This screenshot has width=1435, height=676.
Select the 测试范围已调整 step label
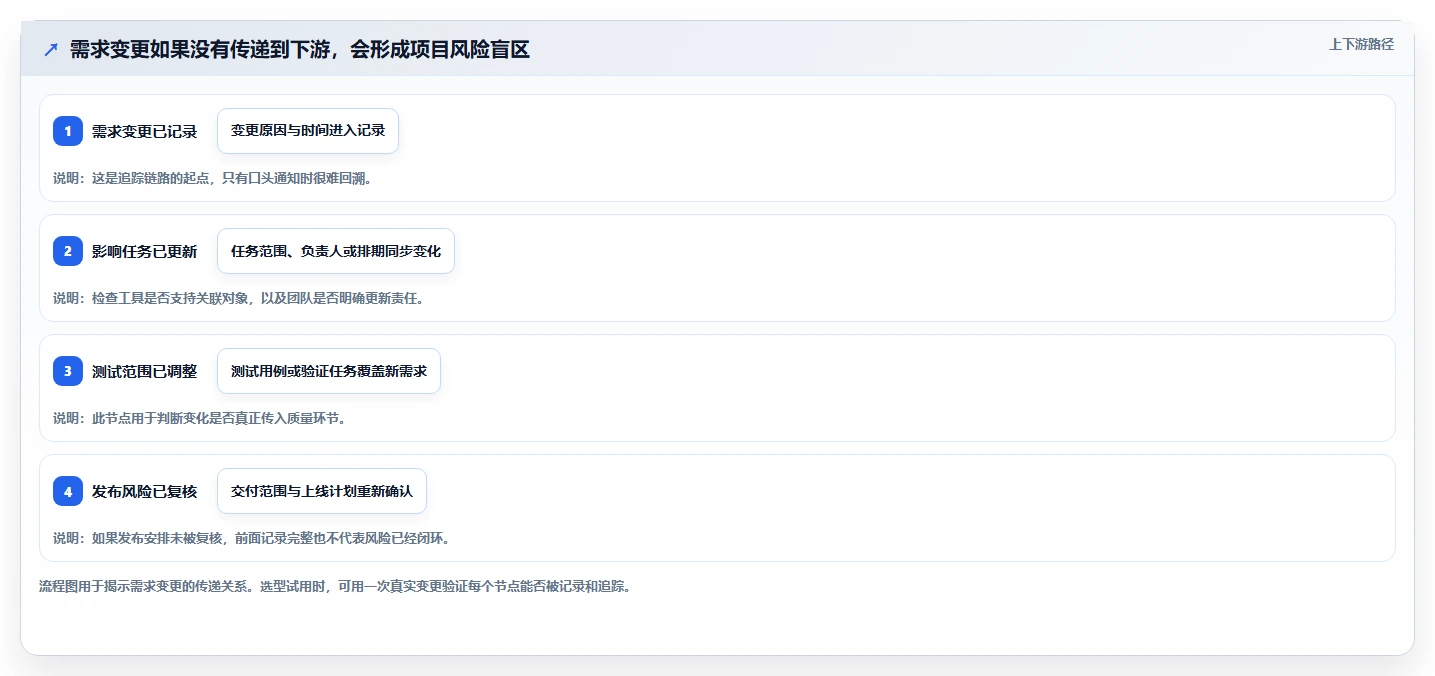tap(145, 371)
